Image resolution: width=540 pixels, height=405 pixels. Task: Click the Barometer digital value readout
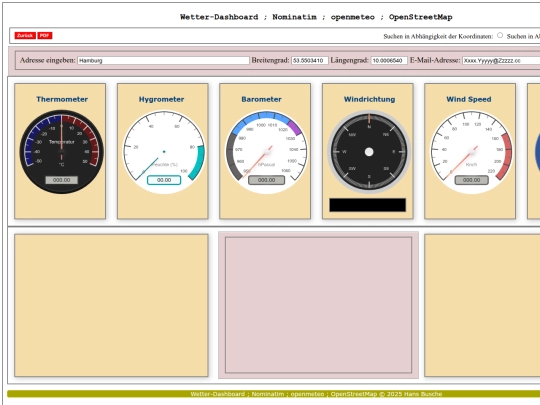[267, 180]
